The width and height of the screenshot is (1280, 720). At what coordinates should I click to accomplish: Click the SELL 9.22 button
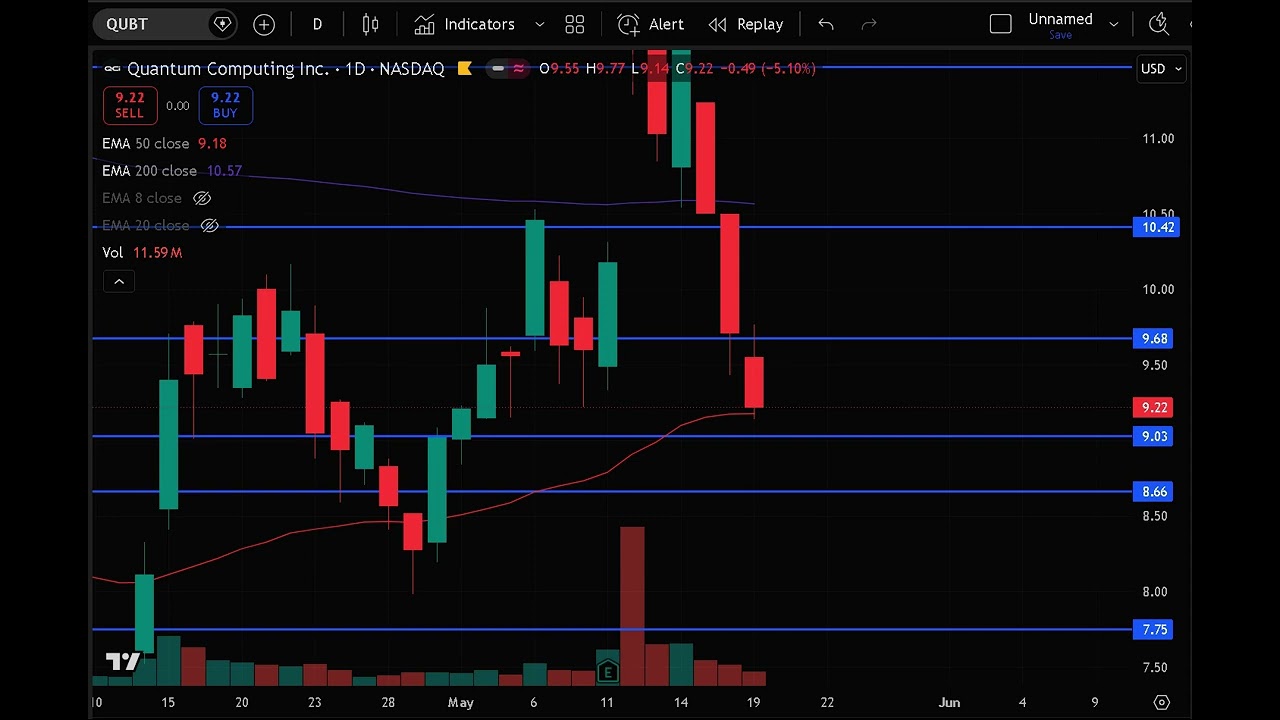point(129,105)
